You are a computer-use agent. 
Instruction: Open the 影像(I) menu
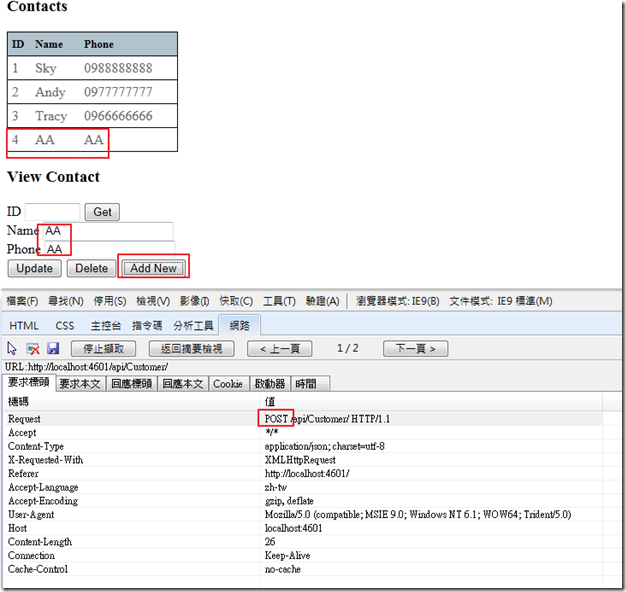coord(194,301)
